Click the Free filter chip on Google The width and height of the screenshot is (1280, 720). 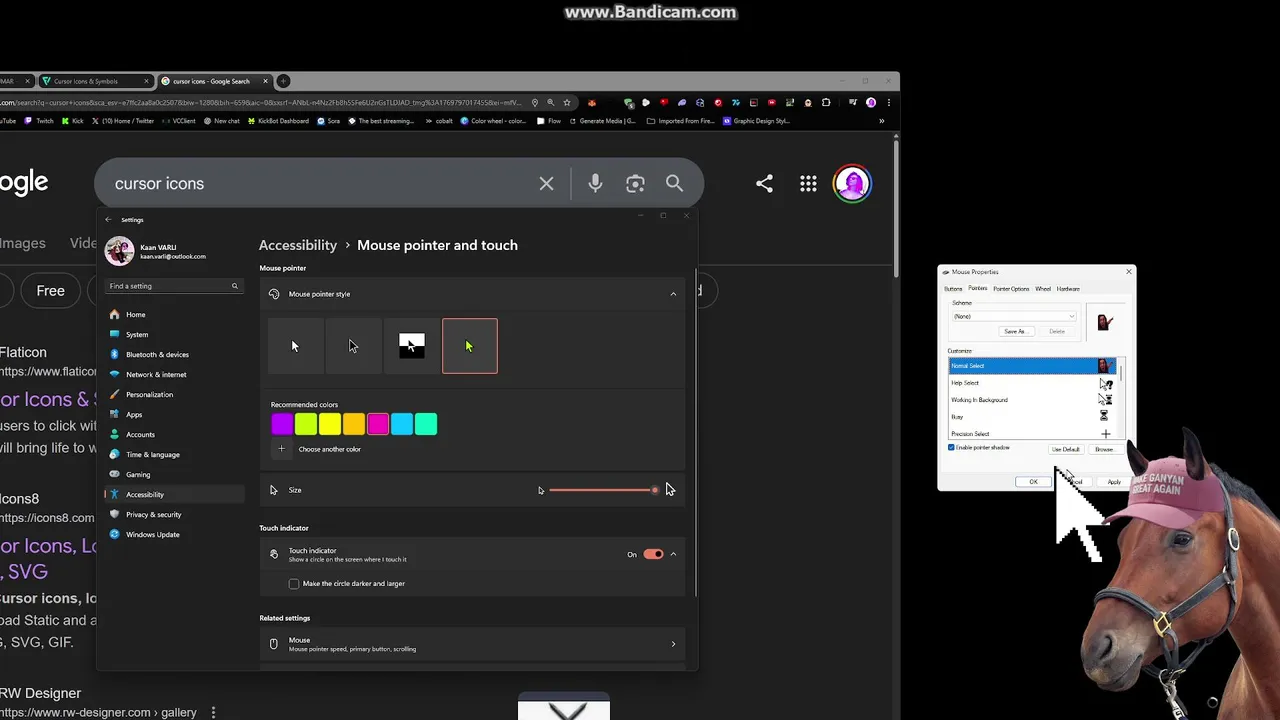[50, 291]
